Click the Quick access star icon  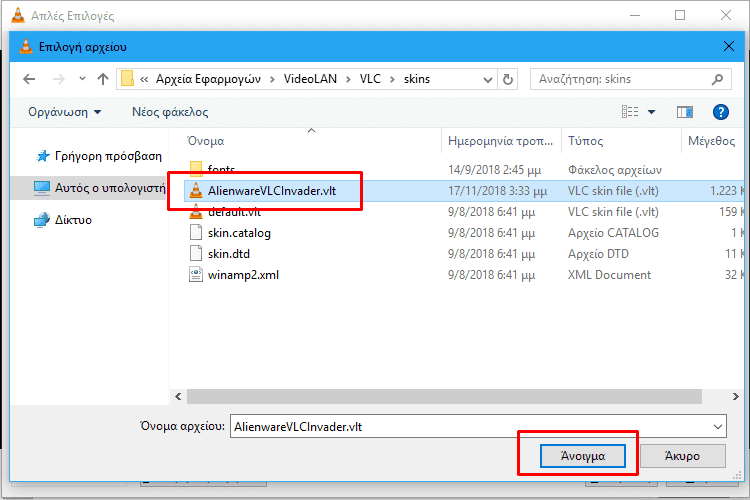click(43, 156)
